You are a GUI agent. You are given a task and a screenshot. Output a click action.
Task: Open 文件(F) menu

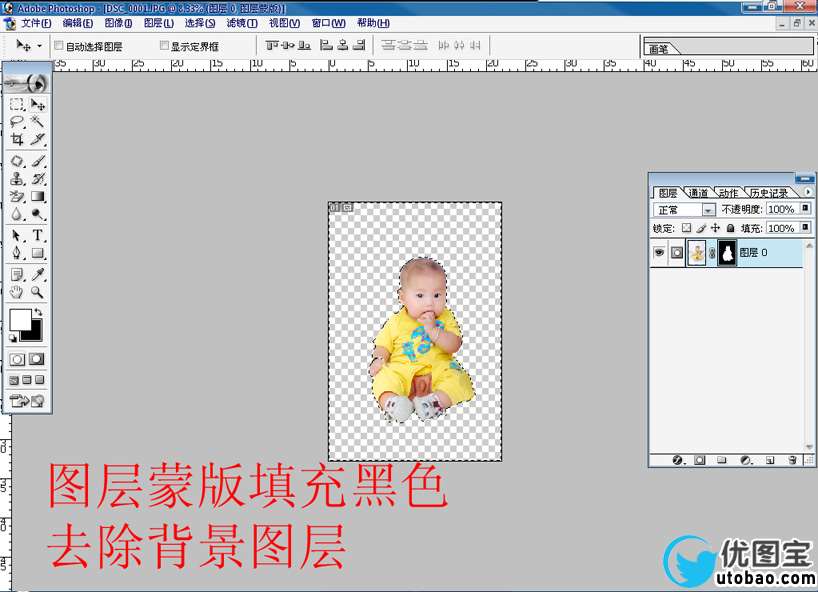click(36, 23)
